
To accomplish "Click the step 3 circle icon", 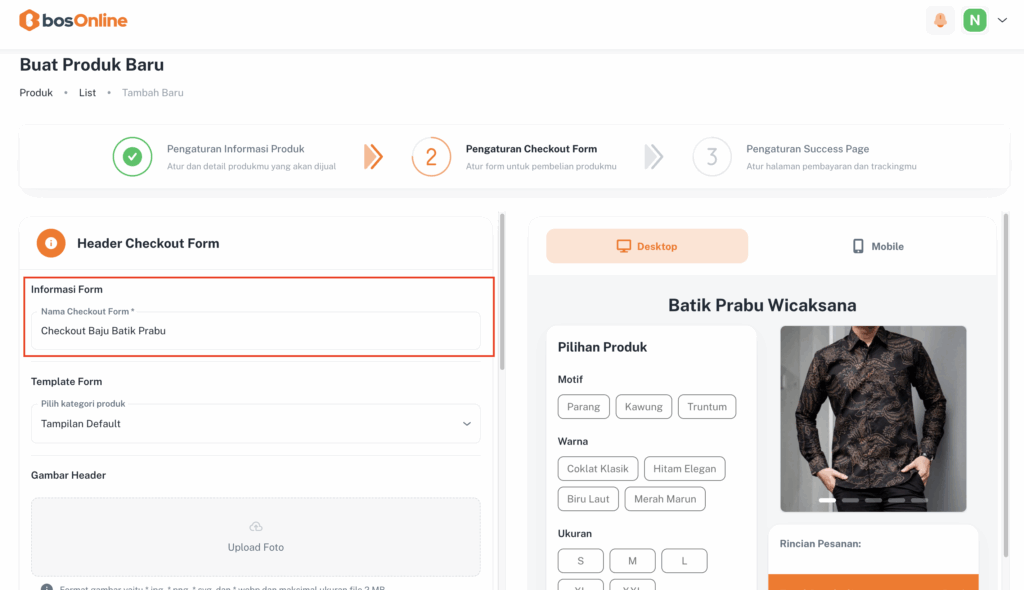I will (x=712, y=156).
